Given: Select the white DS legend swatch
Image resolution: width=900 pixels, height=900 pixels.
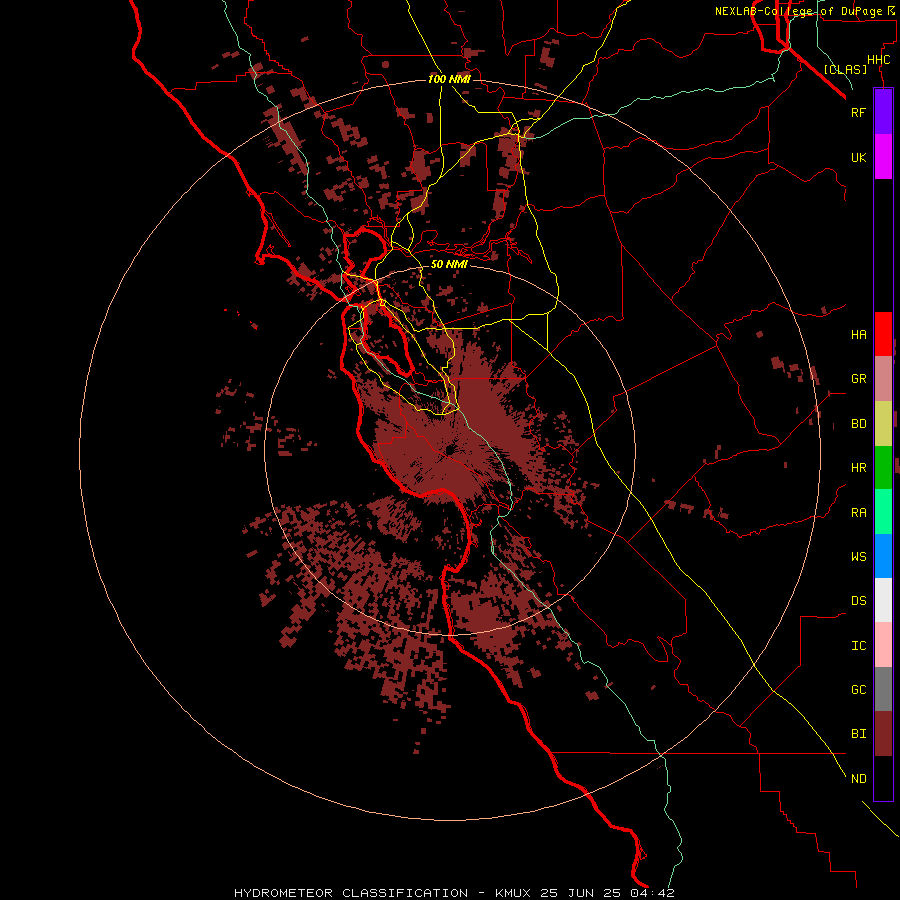Looking at the screenshot, I should (x=883, y=600).
